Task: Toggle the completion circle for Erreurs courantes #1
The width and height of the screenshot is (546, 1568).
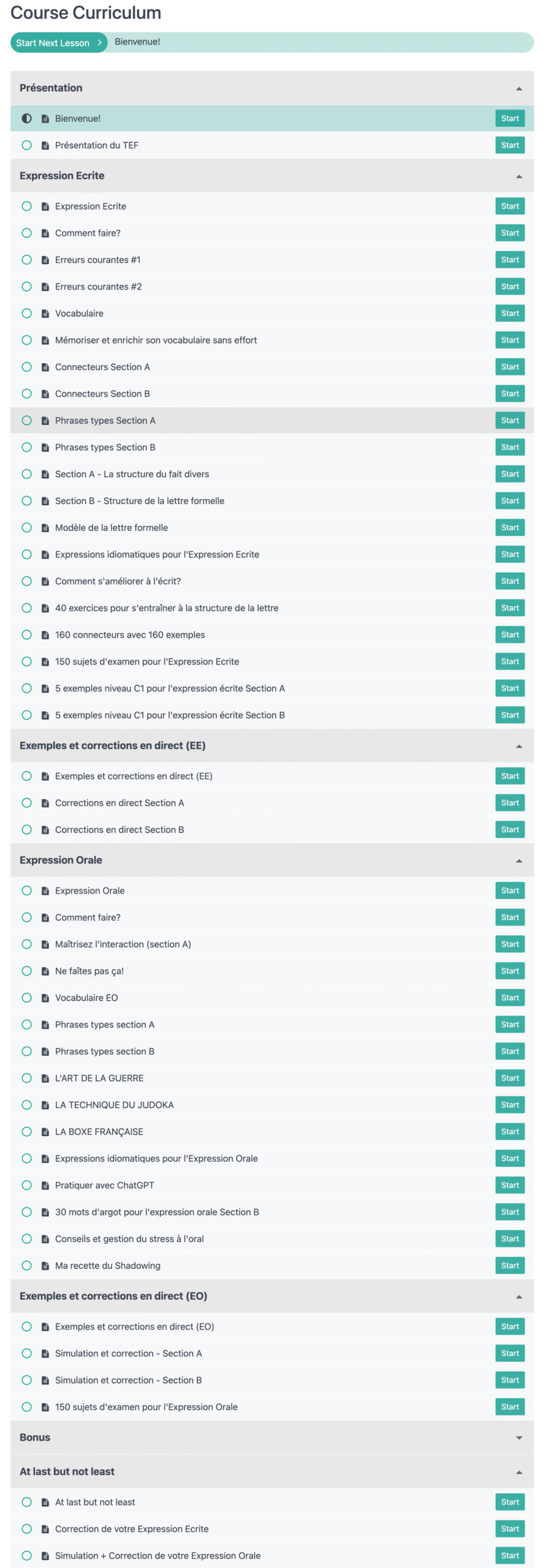Action: pos(26,260)
